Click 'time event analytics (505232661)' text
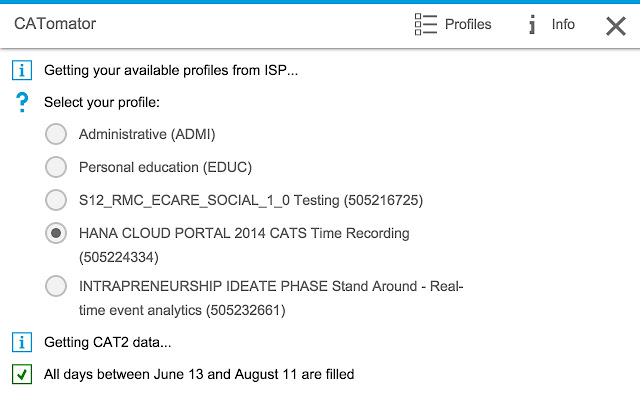The height and width of the screenshot is (400, 640). tap(182, 310)
